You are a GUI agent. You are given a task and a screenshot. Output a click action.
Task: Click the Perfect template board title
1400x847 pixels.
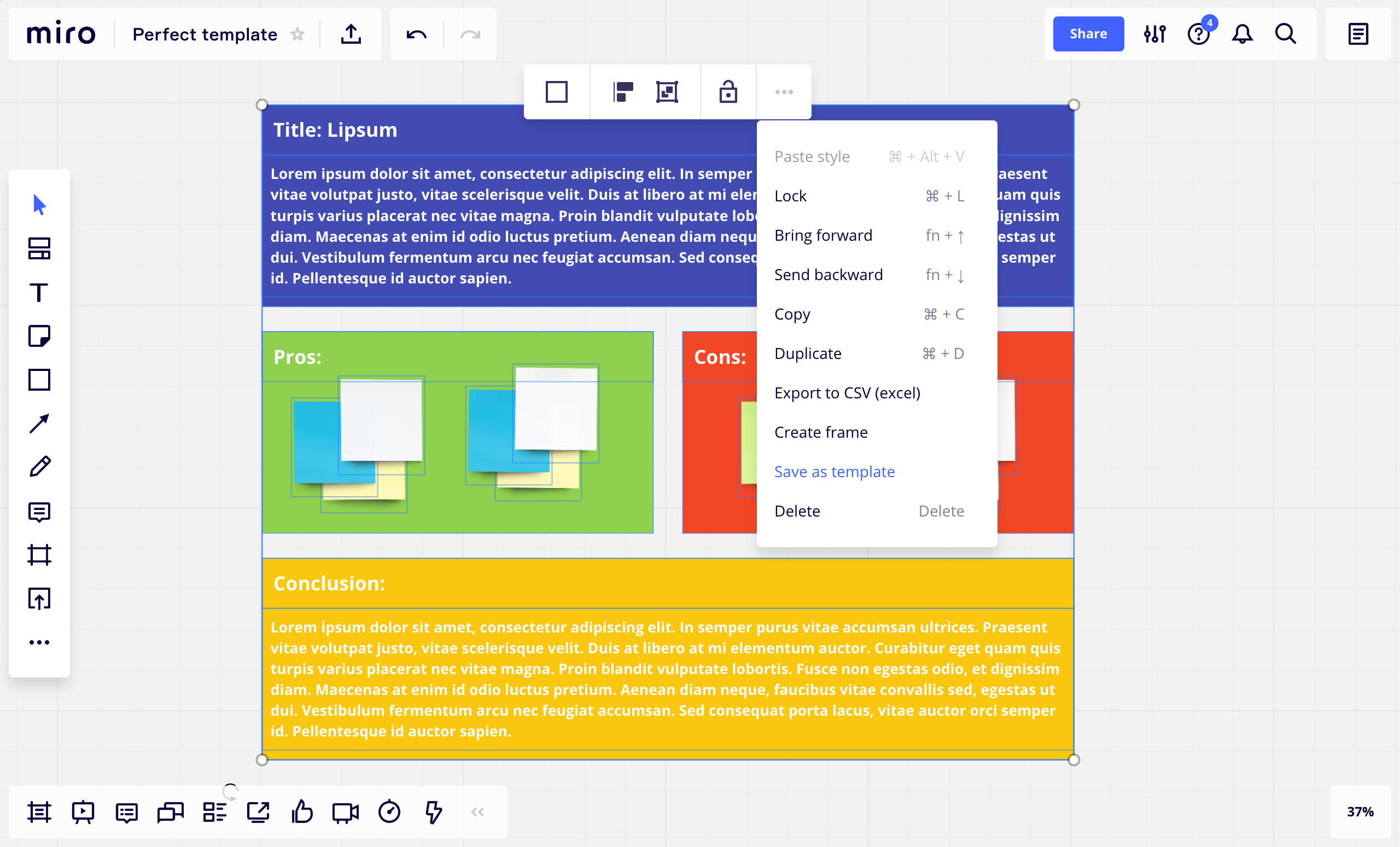[x=205, y=34]
